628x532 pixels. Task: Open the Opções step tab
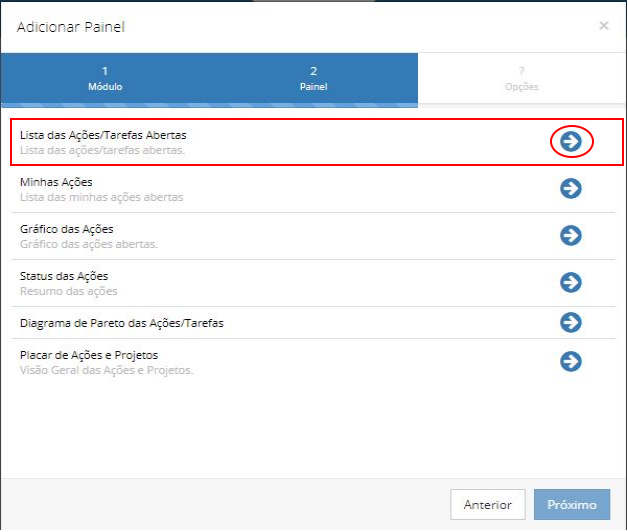click(522, 79)
